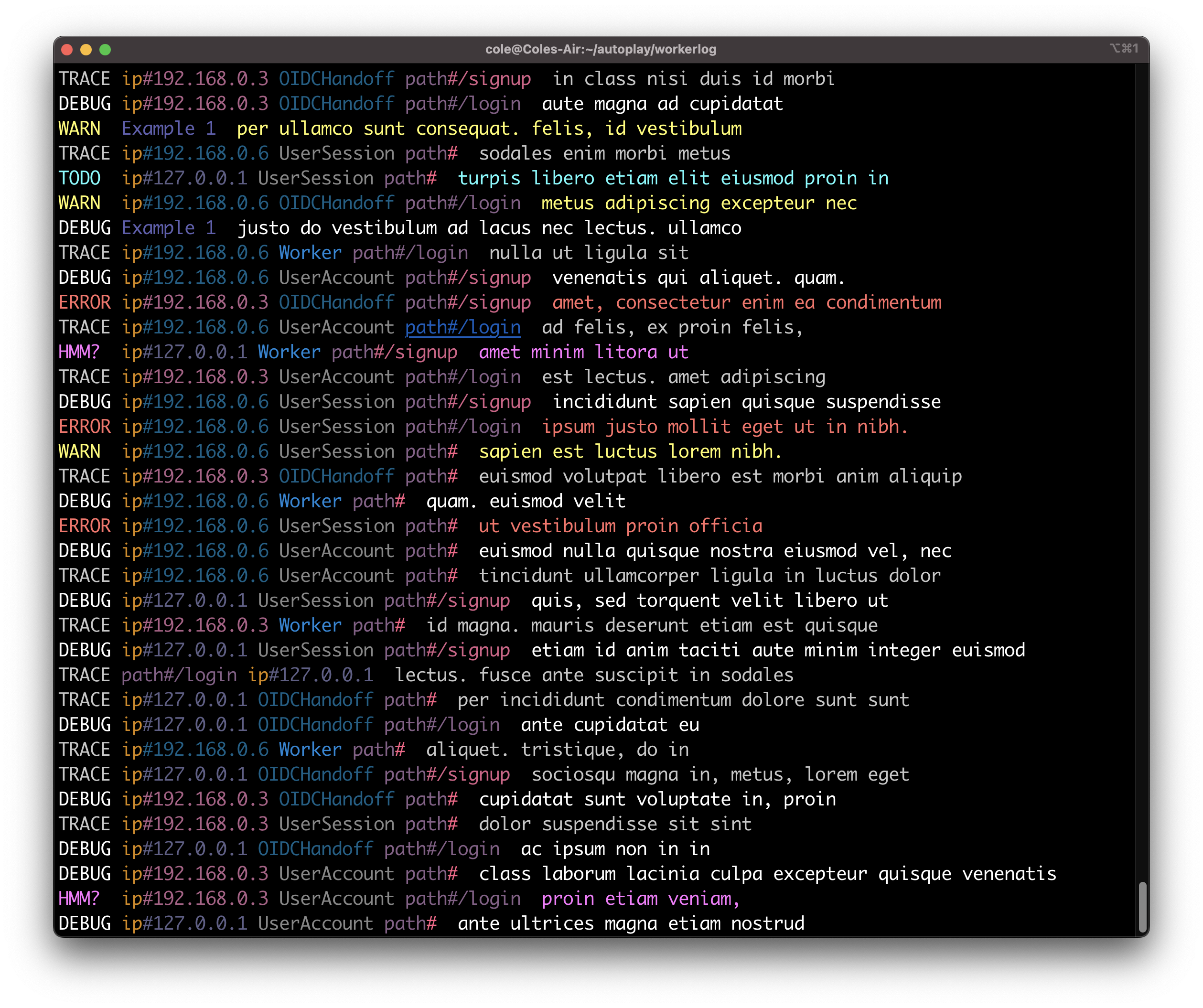Click 'sapien est luctus lorem nibh.' warning

click(x=630, y=452)
